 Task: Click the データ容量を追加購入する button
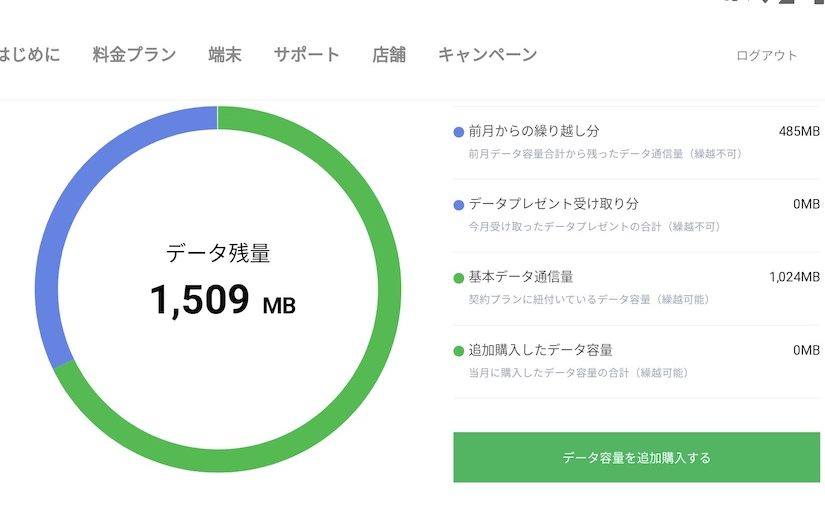[637, 457]
